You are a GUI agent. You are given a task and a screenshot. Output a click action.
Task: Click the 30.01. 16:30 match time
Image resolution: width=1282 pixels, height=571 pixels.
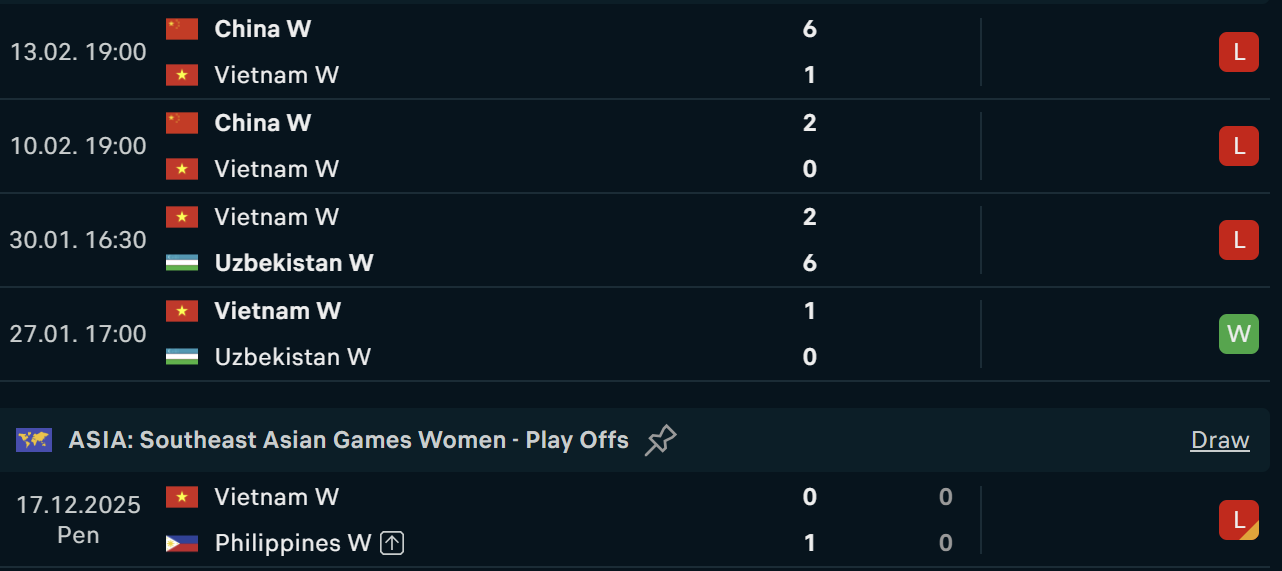pos(78,240)
